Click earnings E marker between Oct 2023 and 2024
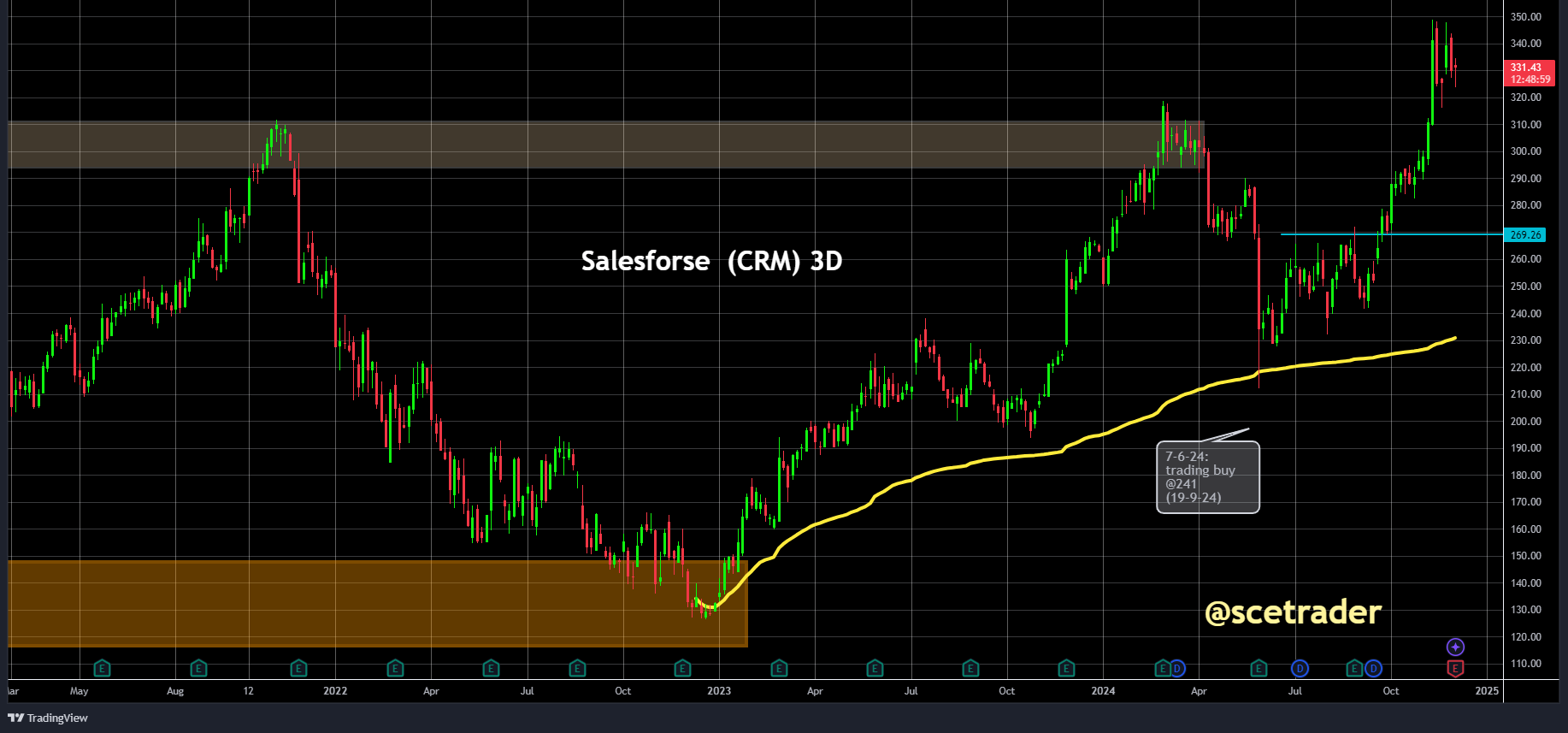Screen dimensions: 1568x733 [x=1066, y=668]
